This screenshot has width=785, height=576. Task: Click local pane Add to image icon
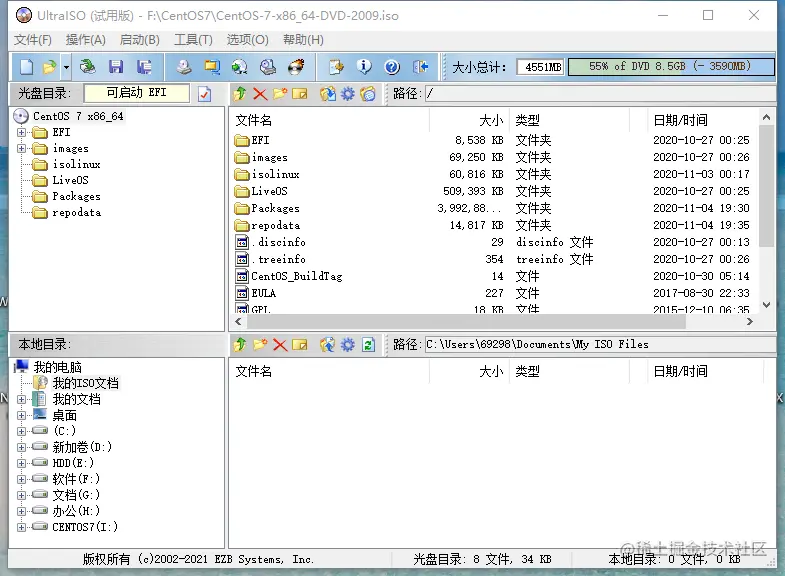(x=328, y=344)
